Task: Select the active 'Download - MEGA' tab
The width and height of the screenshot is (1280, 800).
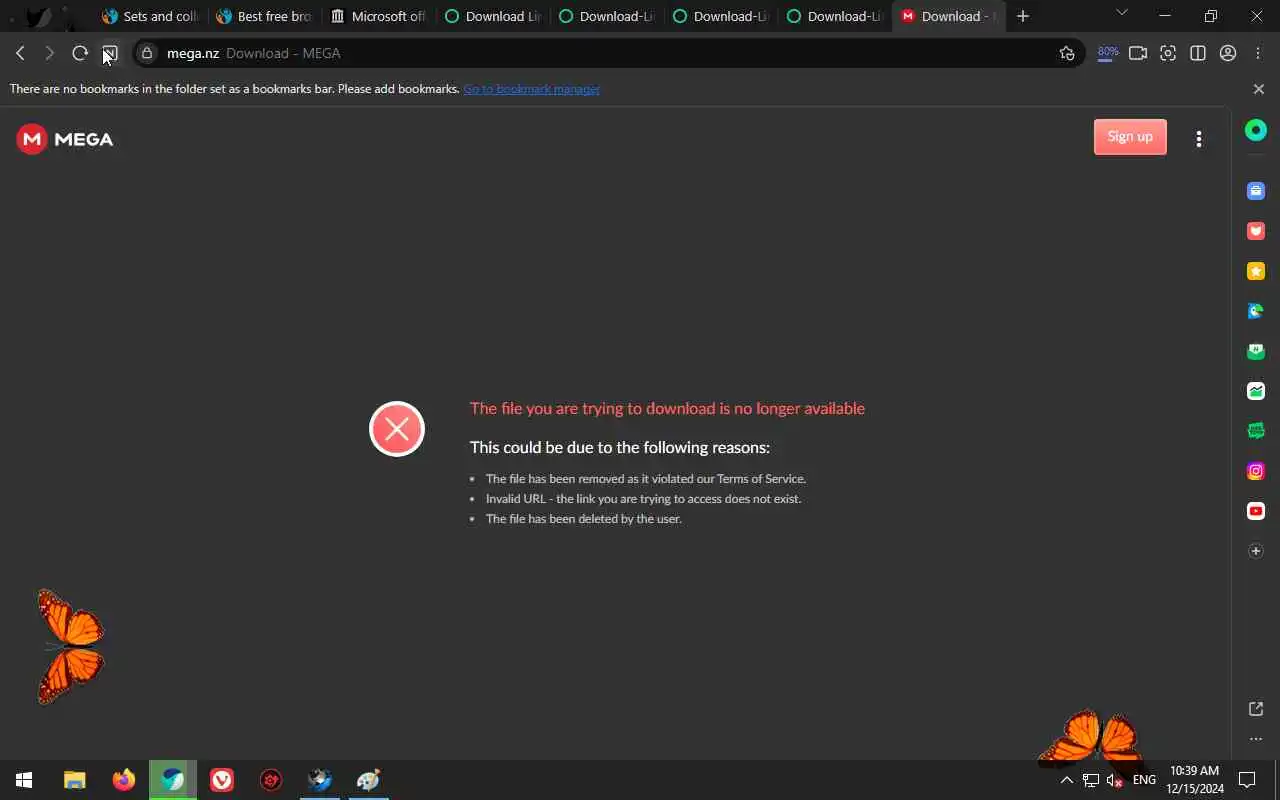Action: point(948,16)
